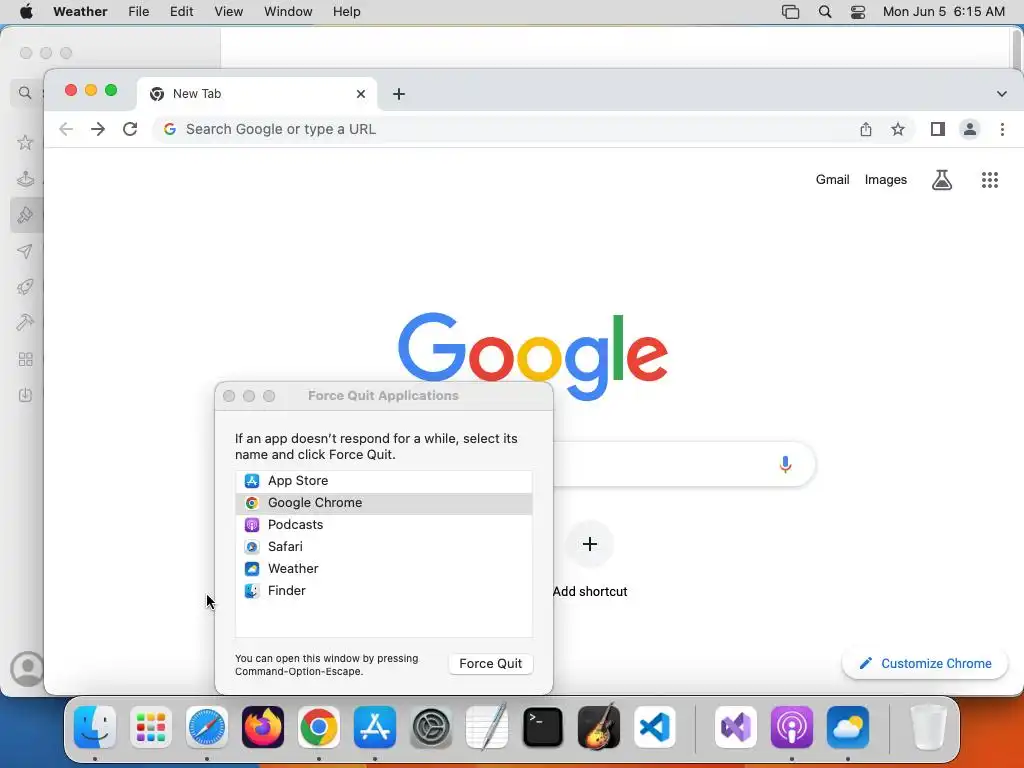Open Podcasts from the Dock
1024x768 pixels.
792,727
